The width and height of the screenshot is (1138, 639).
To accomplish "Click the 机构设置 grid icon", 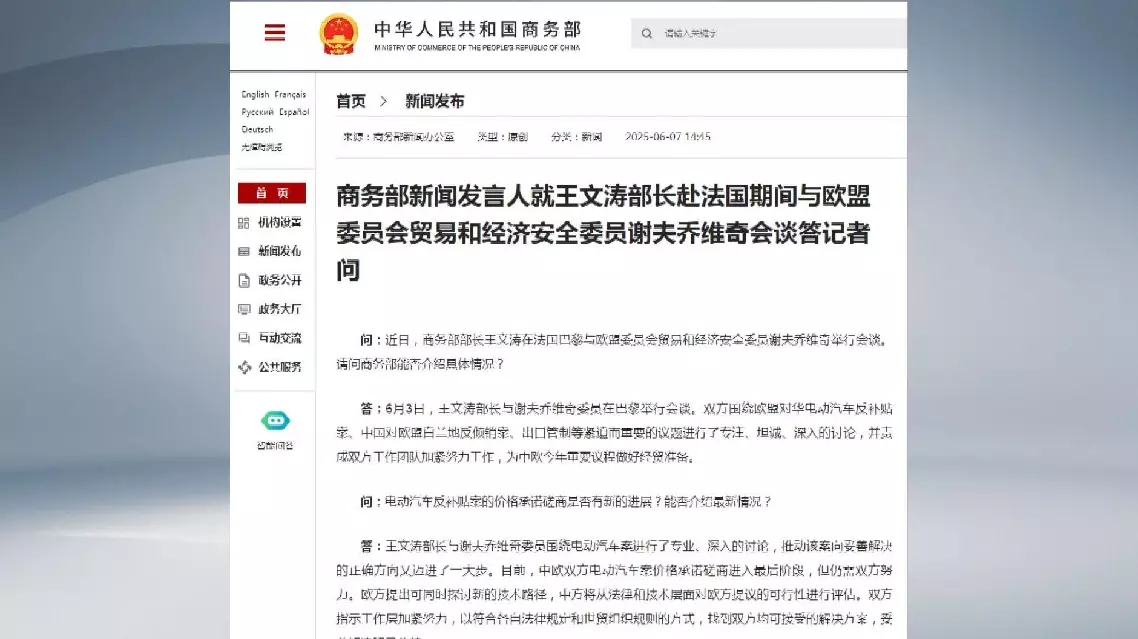I will pyautogui.click(x=244, y=223).
